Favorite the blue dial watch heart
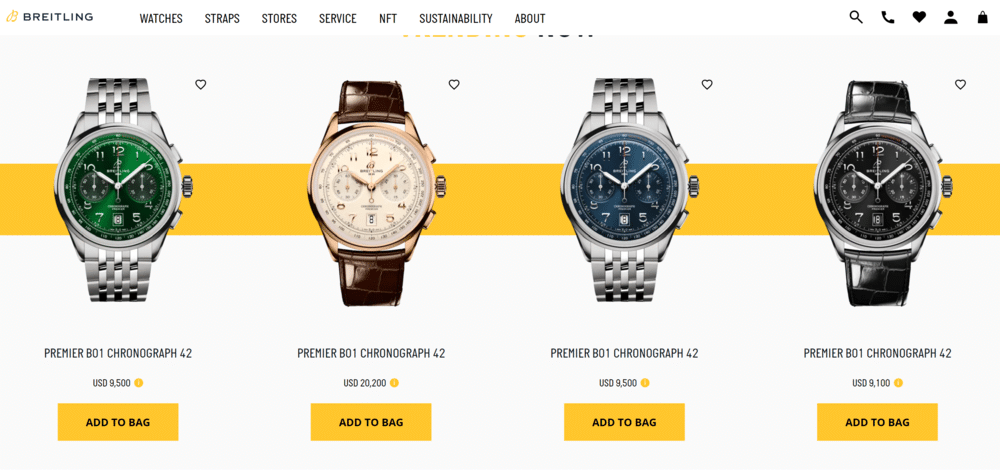The width and height of the screenshot is (1000, 470). click(707, 84)
